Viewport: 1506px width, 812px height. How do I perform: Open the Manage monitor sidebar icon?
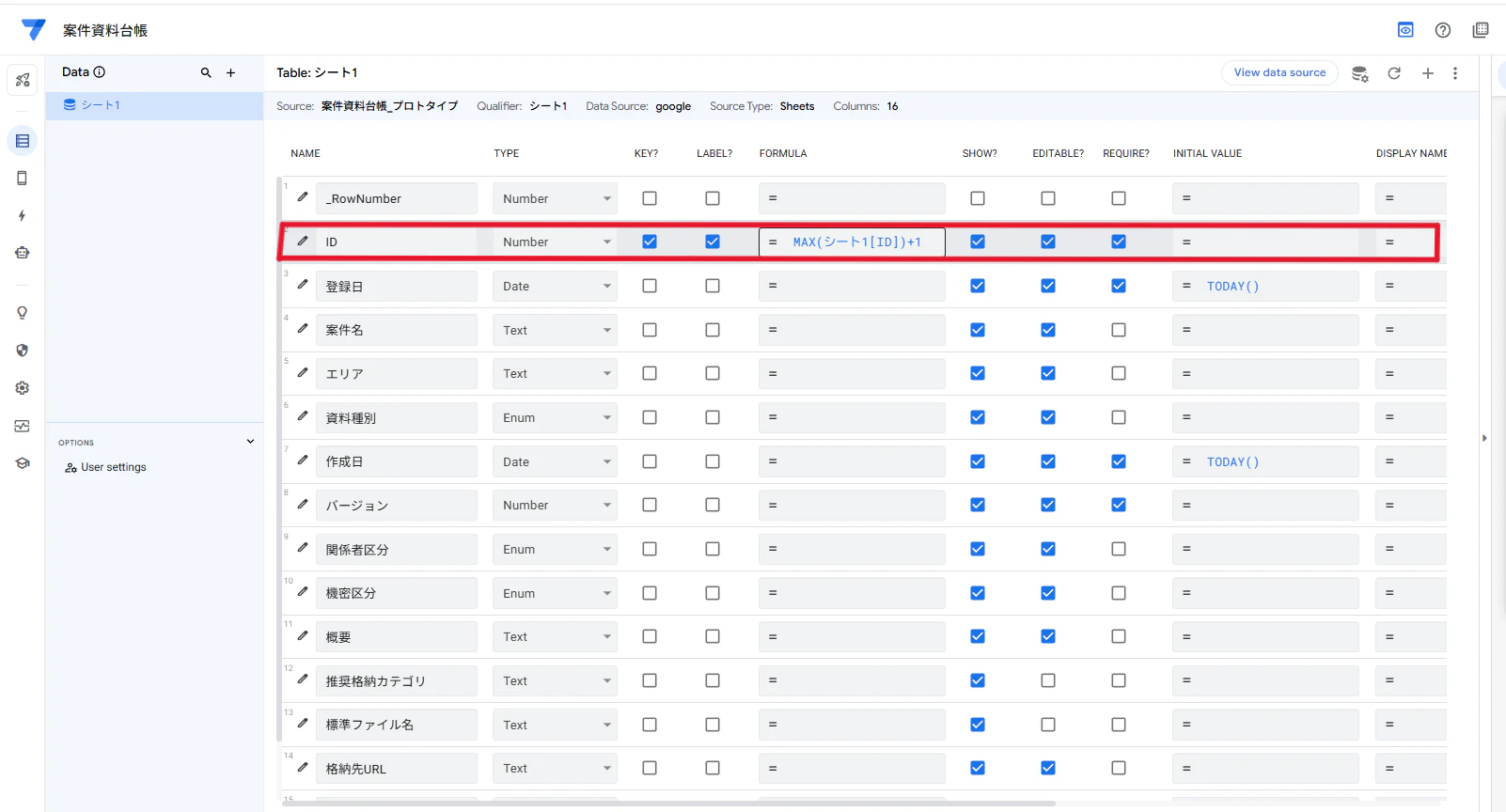point(23,426)
